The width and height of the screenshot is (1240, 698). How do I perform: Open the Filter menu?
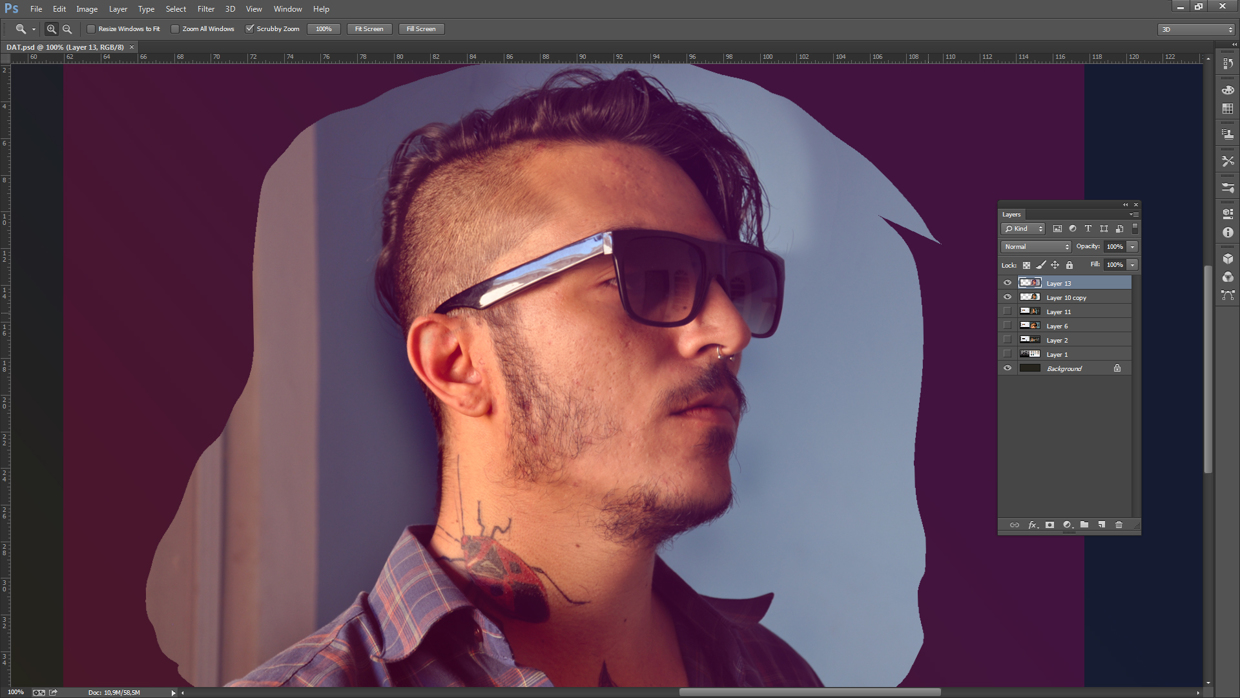(x=206, y=9)
